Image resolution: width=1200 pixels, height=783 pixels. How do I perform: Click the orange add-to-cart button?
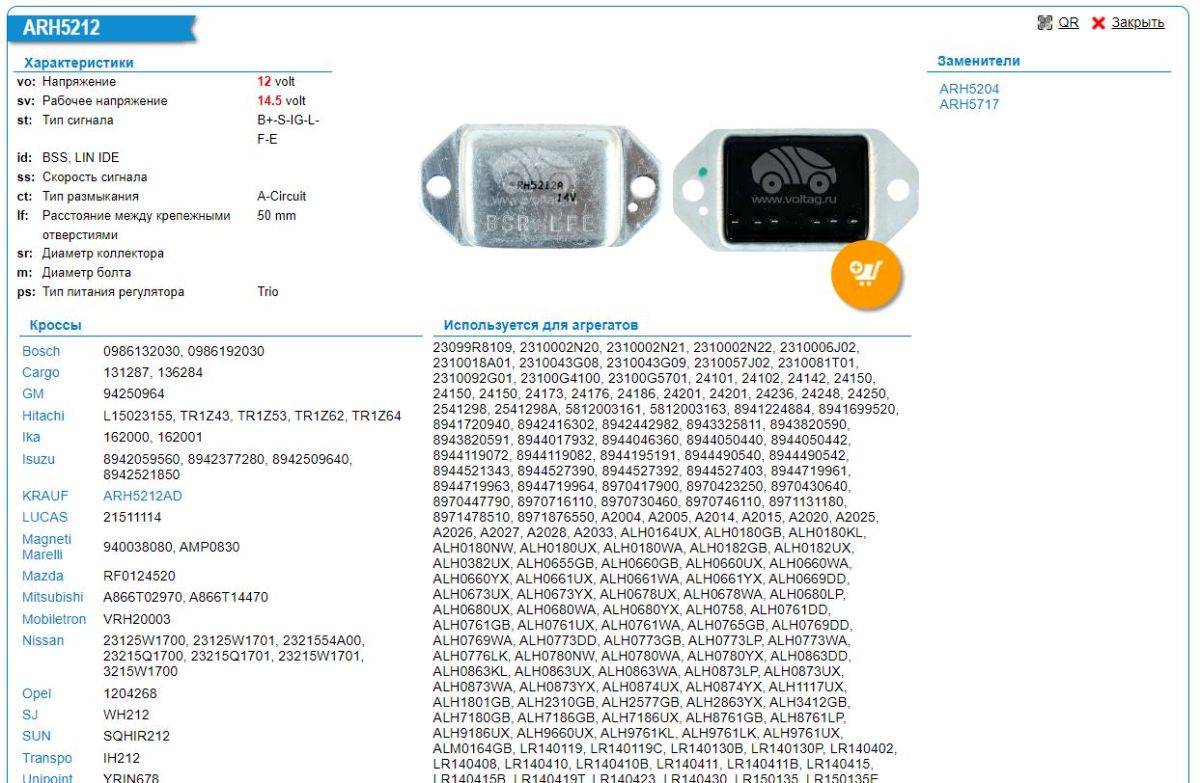866,274
